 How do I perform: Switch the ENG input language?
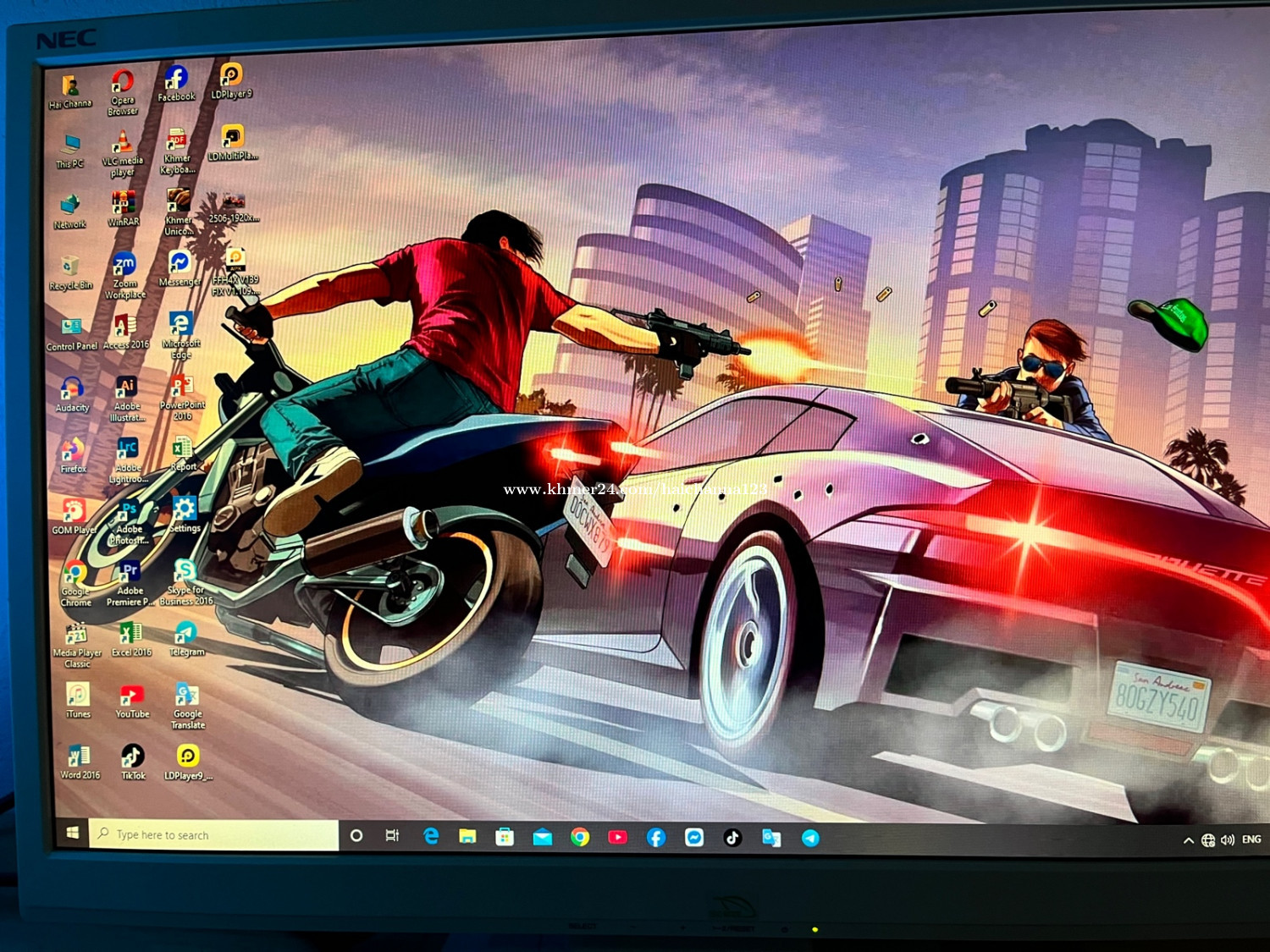tap(1251, 839)
